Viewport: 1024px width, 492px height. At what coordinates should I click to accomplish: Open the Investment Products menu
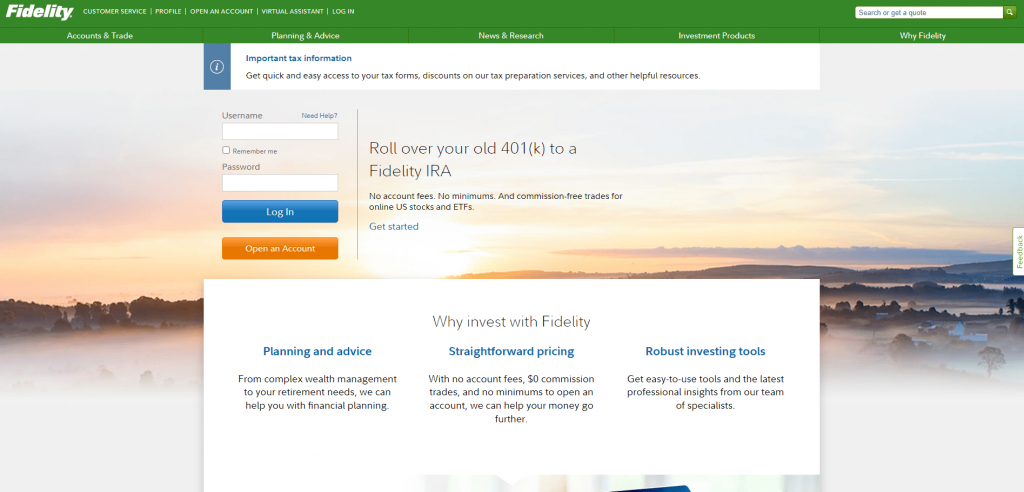pyautogui.click(x=716, y=35)
